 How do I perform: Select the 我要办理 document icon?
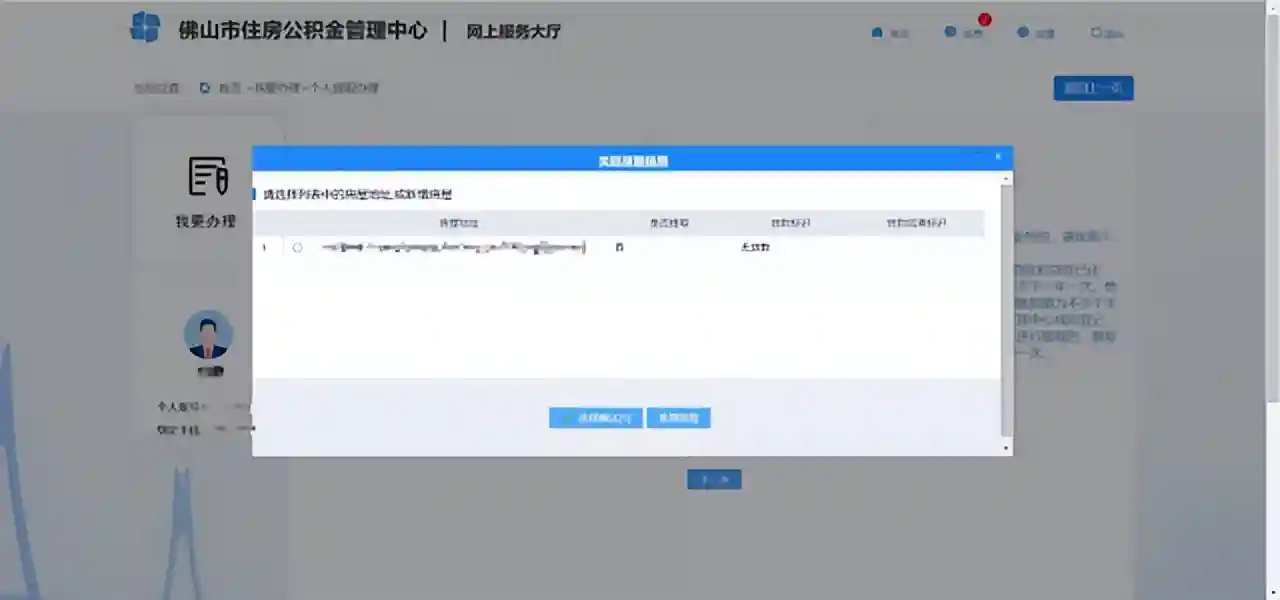click(207, 176)
